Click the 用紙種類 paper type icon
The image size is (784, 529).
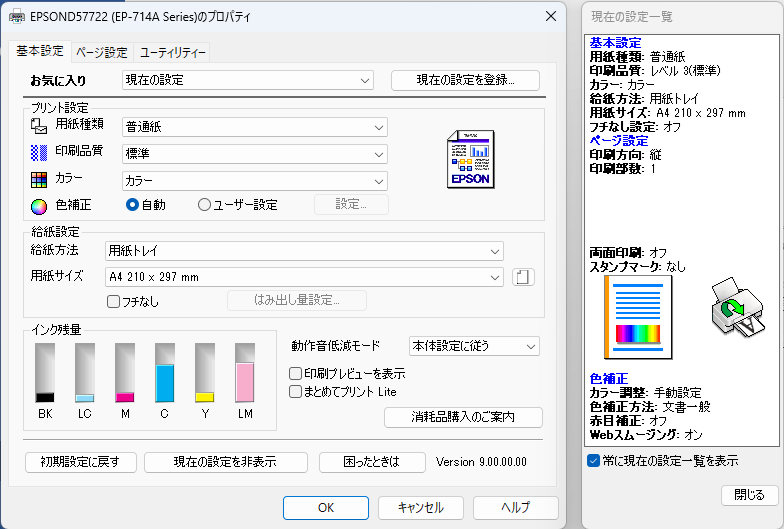click(x=39, y=126)
